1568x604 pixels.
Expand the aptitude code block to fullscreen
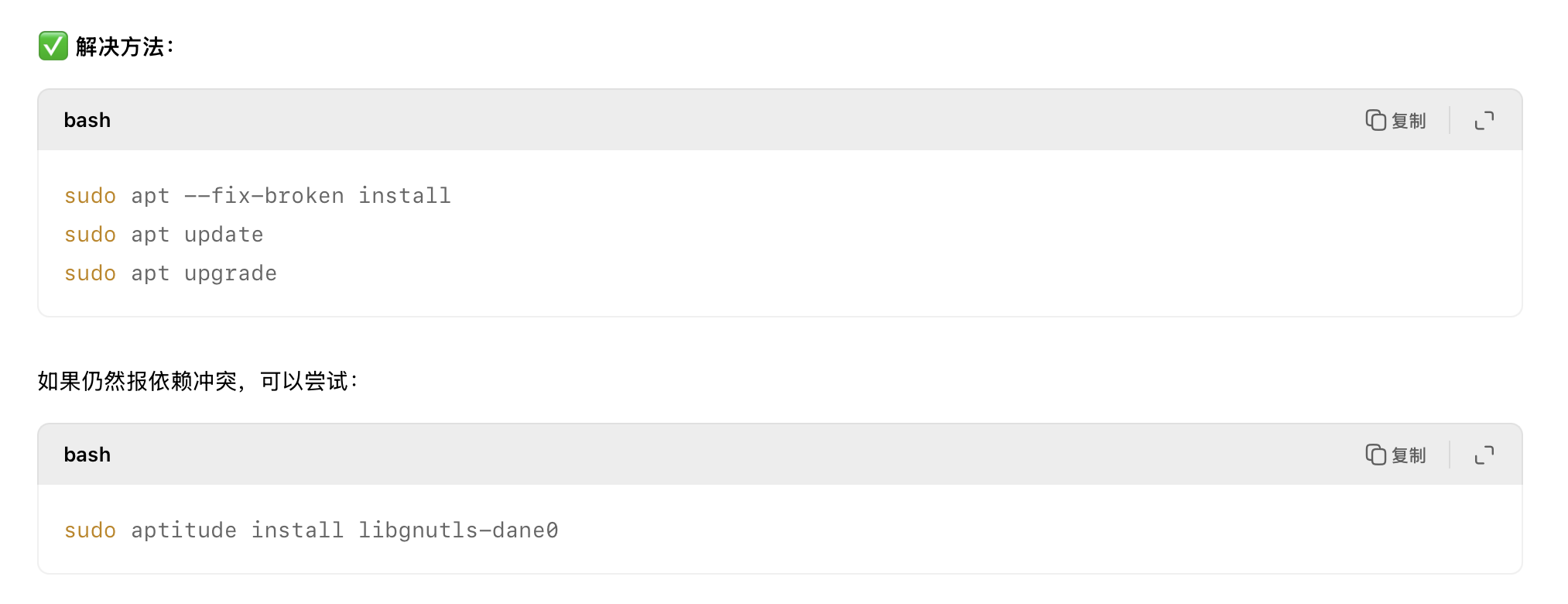click(1484, 455)
